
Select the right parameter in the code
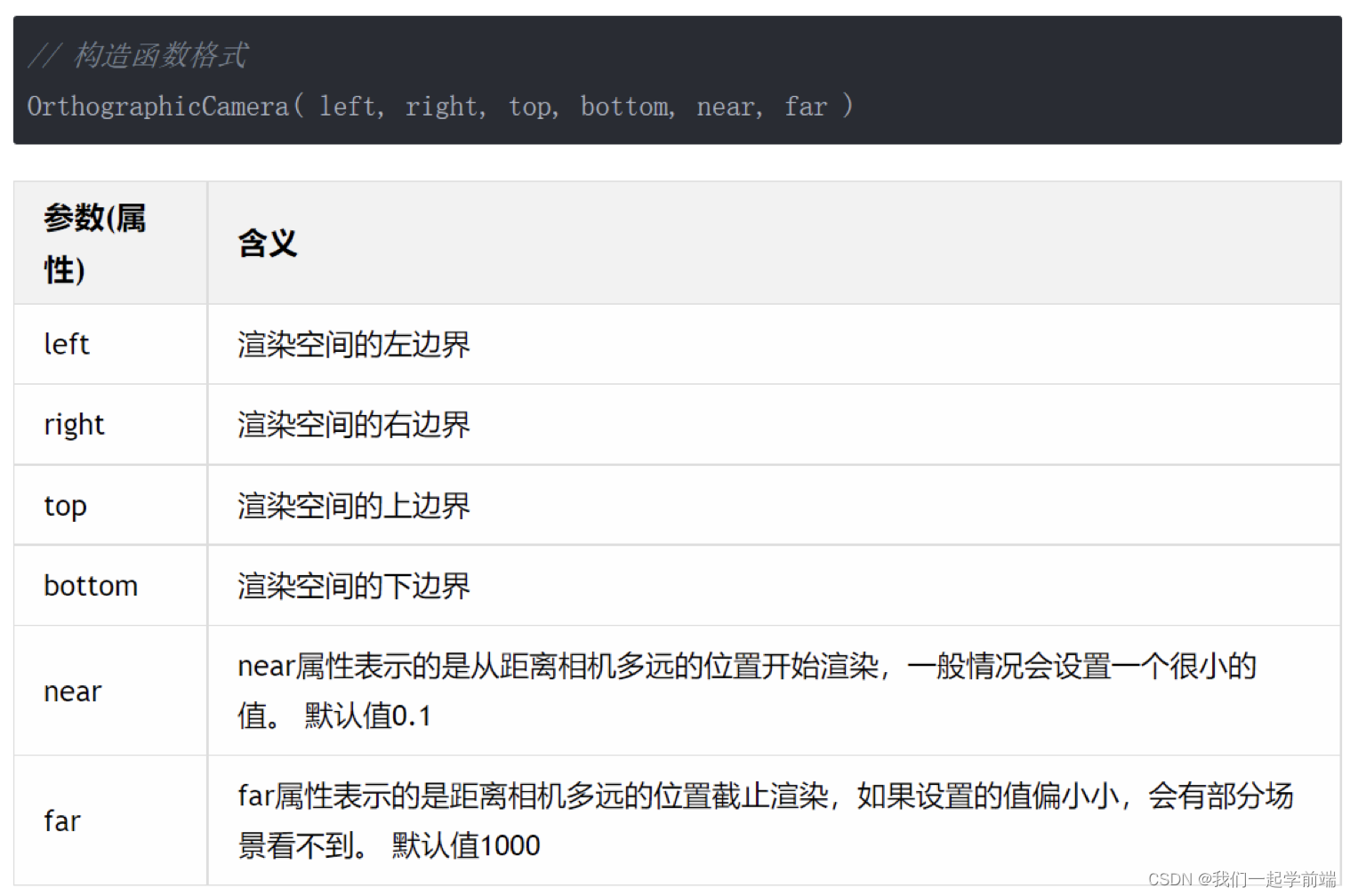click(442, 107)
